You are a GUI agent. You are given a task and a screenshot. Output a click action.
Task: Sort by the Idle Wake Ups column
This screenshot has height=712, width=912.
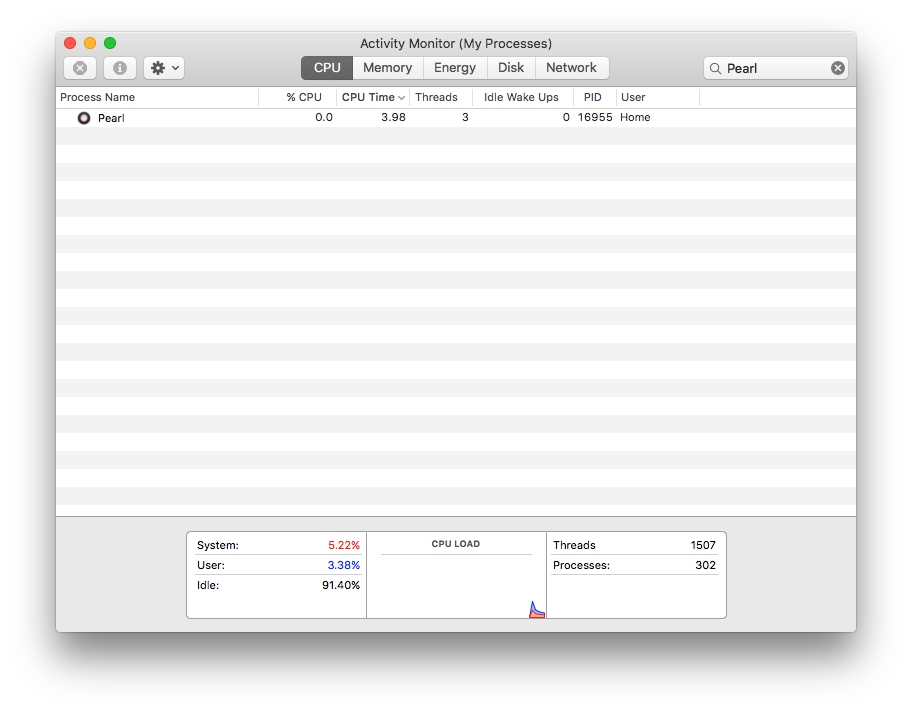tap(523, 97)
